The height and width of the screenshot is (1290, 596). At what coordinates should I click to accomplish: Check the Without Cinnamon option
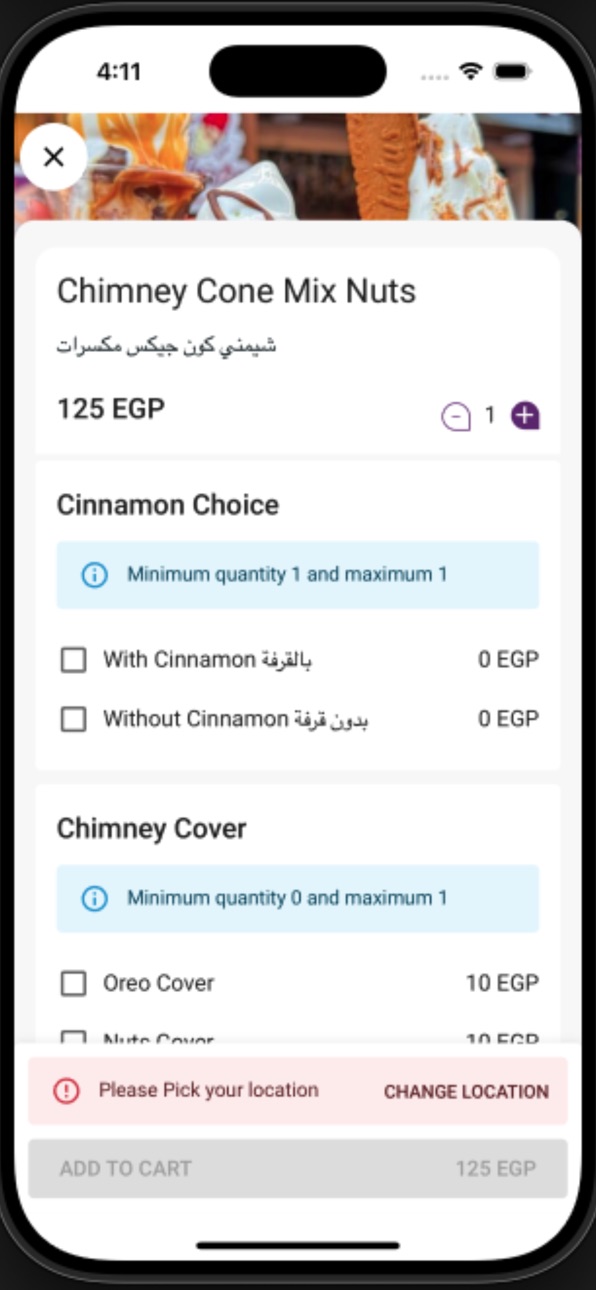74,719
